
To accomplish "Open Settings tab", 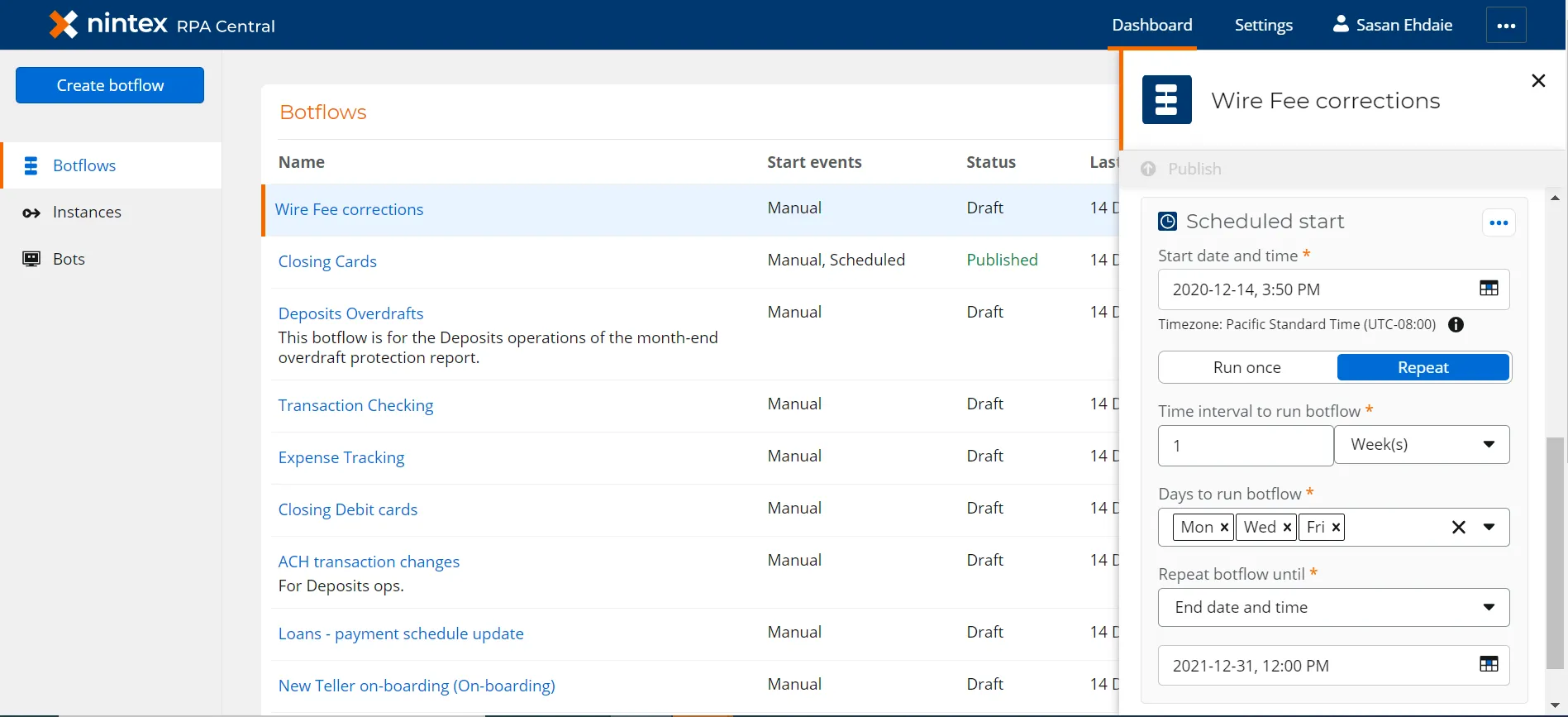I will click(1263, 25).
